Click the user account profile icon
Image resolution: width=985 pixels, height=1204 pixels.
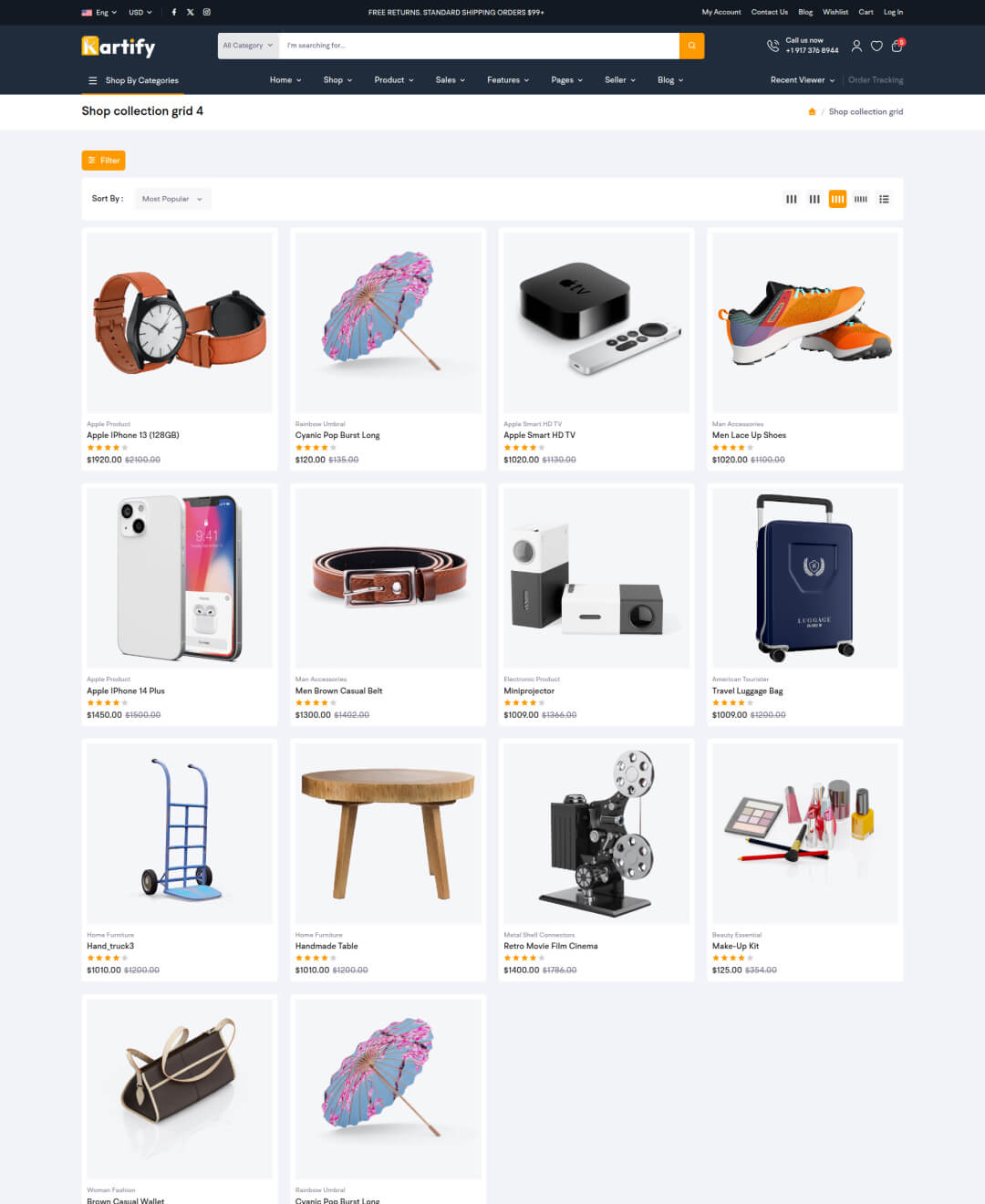point(856,46)
